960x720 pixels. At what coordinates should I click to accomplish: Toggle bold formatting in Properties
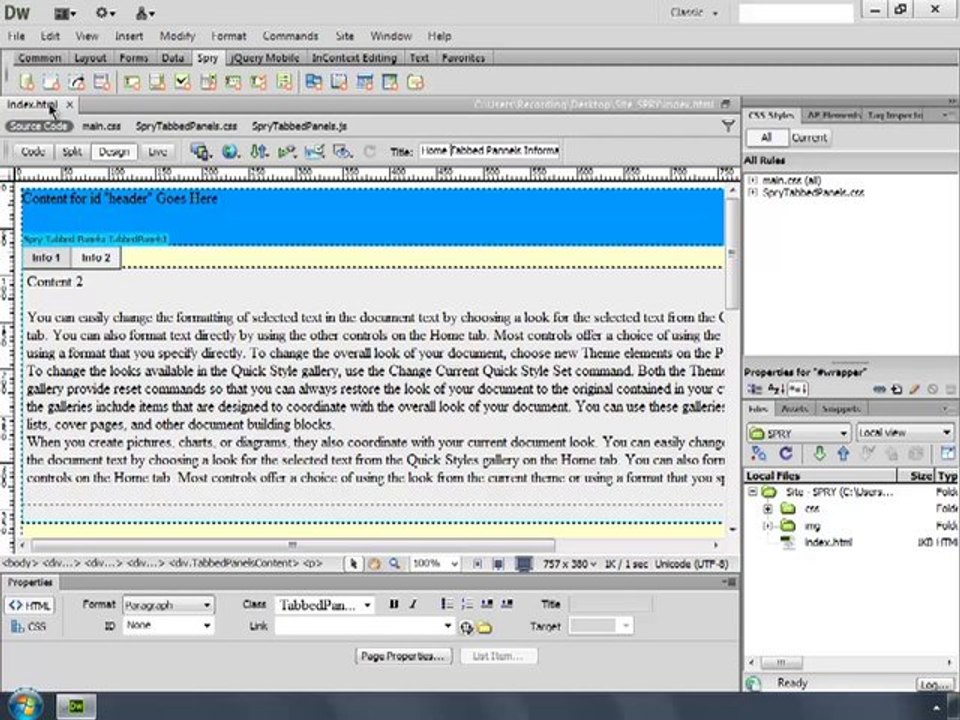coord(394,604)
